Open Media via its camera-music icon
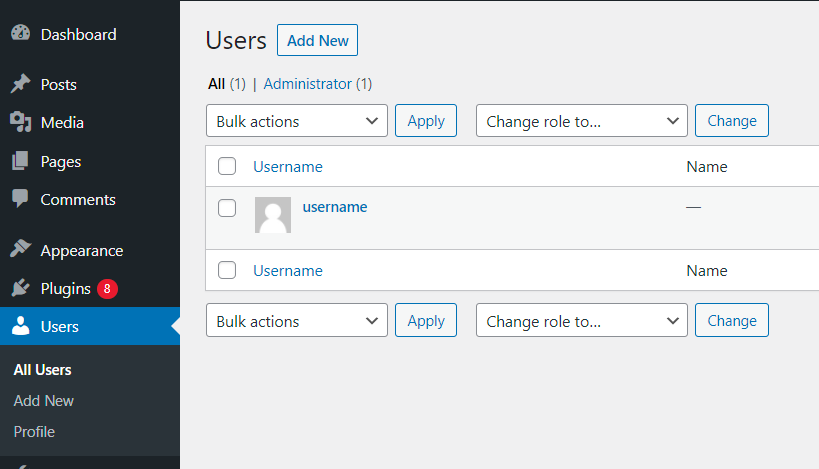This screenshot has height=469, width=819. coord(20,123)
